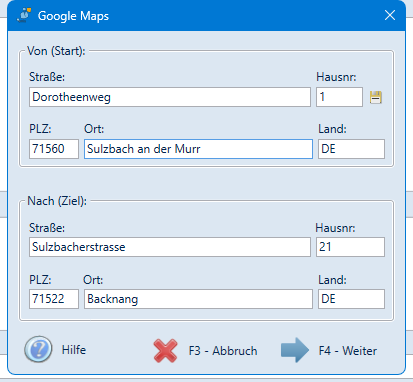413x382 pixels.
Task: Click the Google Maps title text
Action: pos(73,16)
